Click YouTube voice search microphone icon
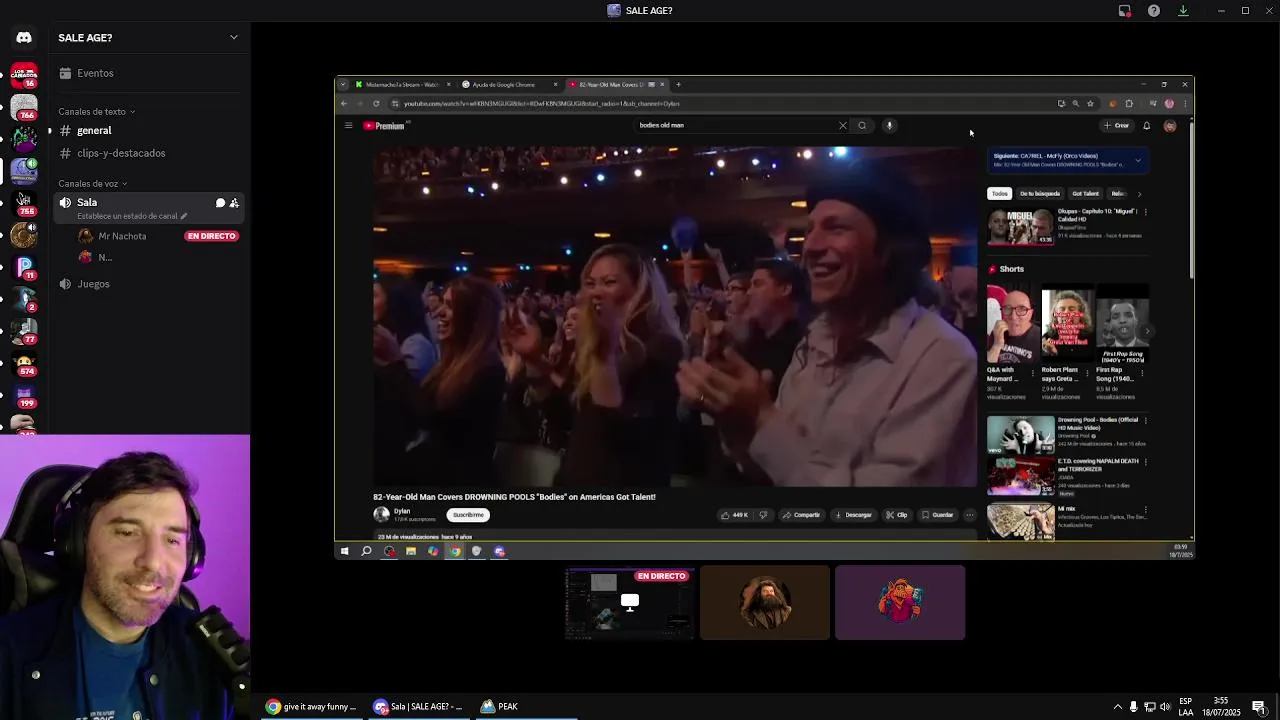The height and width of the screenshot is (720, 1280). [889, 125]
